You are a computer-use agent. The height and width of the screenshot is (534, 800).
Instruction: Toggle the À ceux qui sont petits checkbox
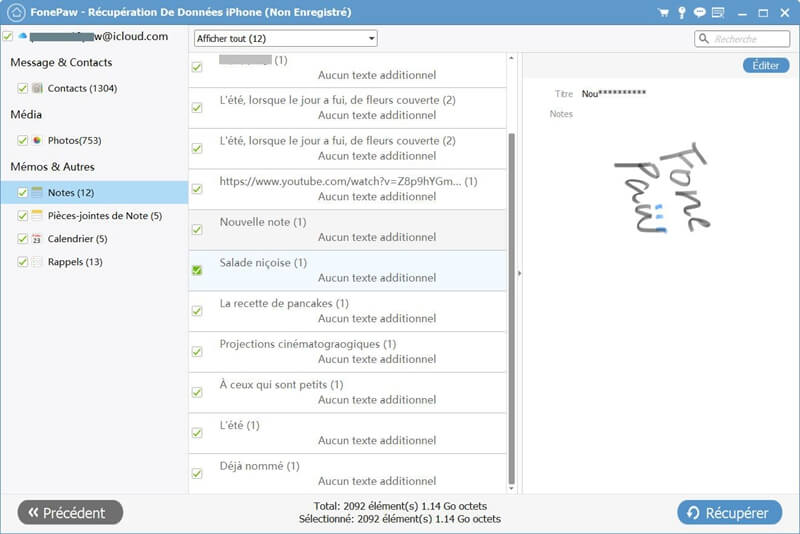click(x=197, y=392)
